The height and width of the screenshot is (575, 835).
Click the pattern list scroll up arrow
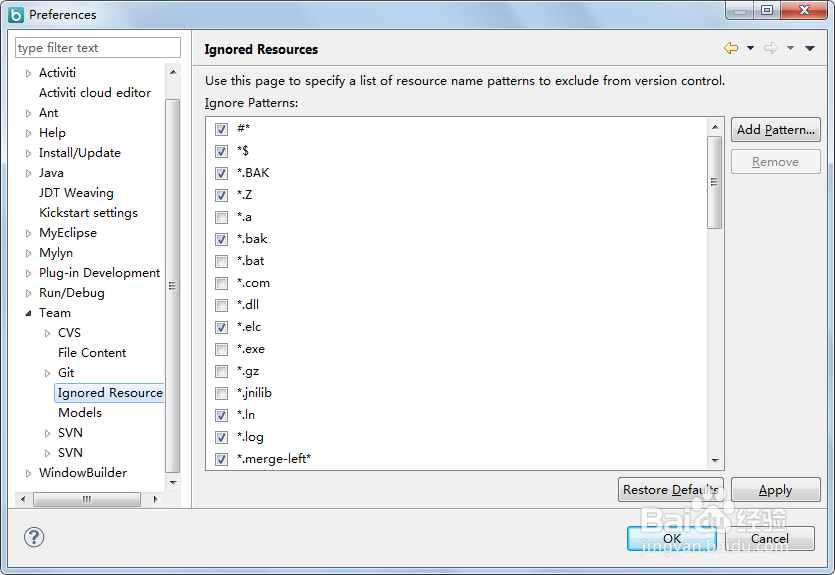(x=715, y=127)
